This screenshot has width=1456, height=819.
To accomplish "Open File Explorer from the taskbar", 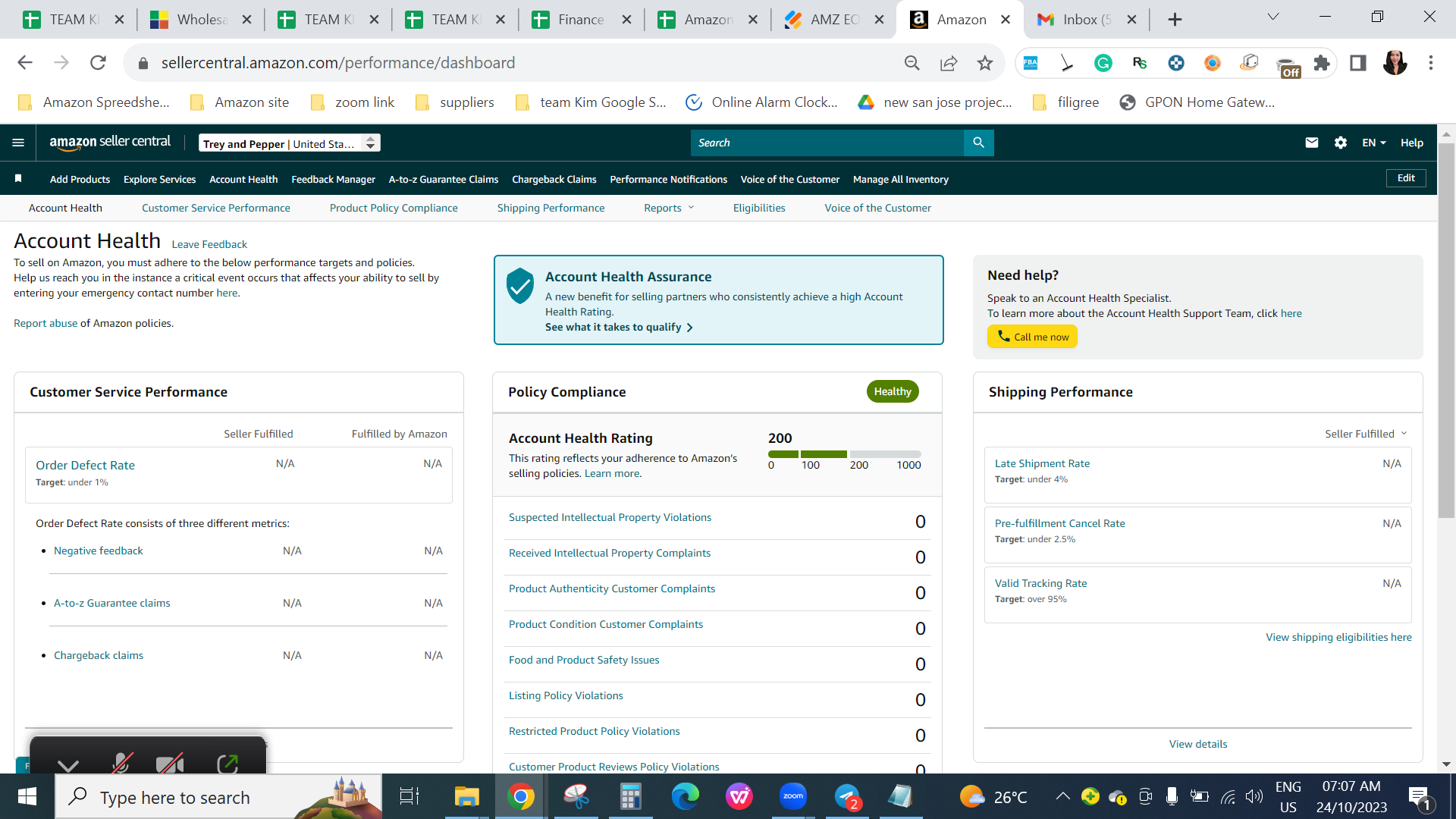I will pos(466,797).
